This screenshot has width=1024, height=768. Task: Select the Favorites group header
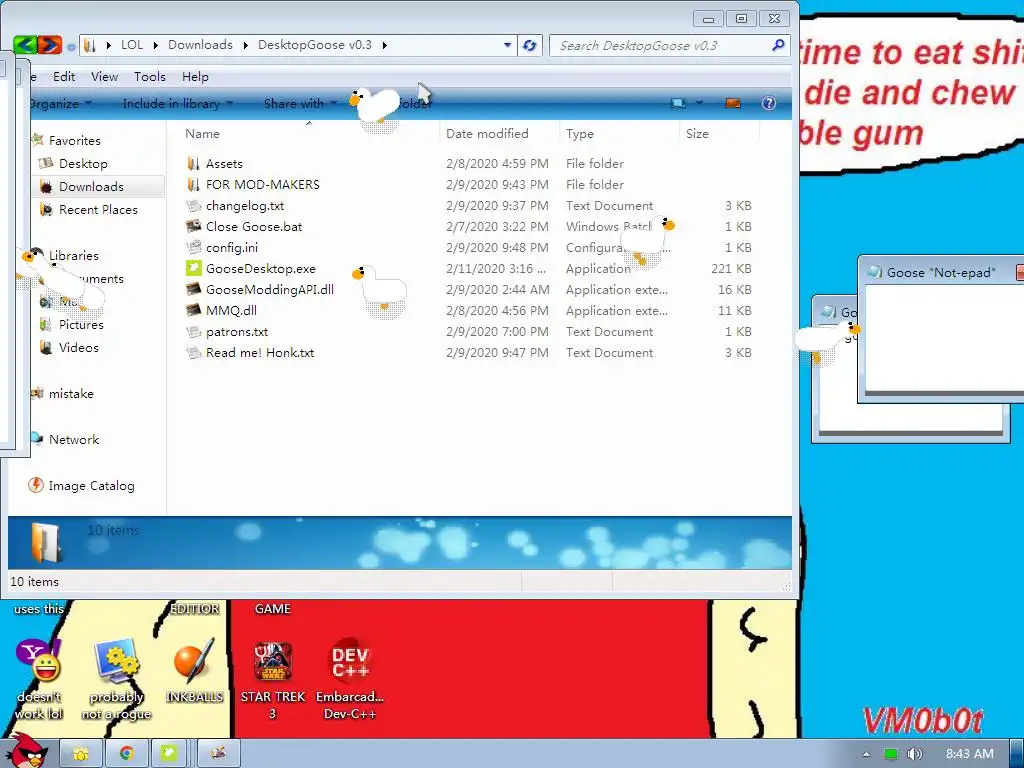pyautogui.click(x=74, y=140)
